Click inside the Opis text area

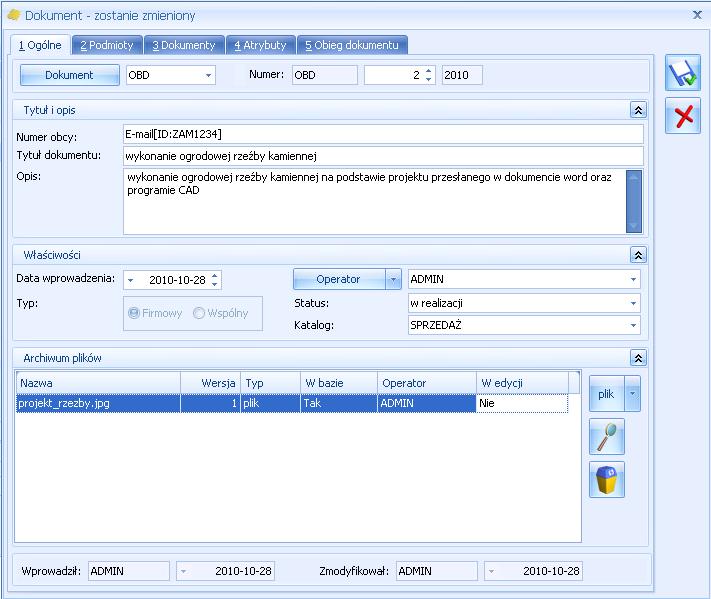(375, 201)
